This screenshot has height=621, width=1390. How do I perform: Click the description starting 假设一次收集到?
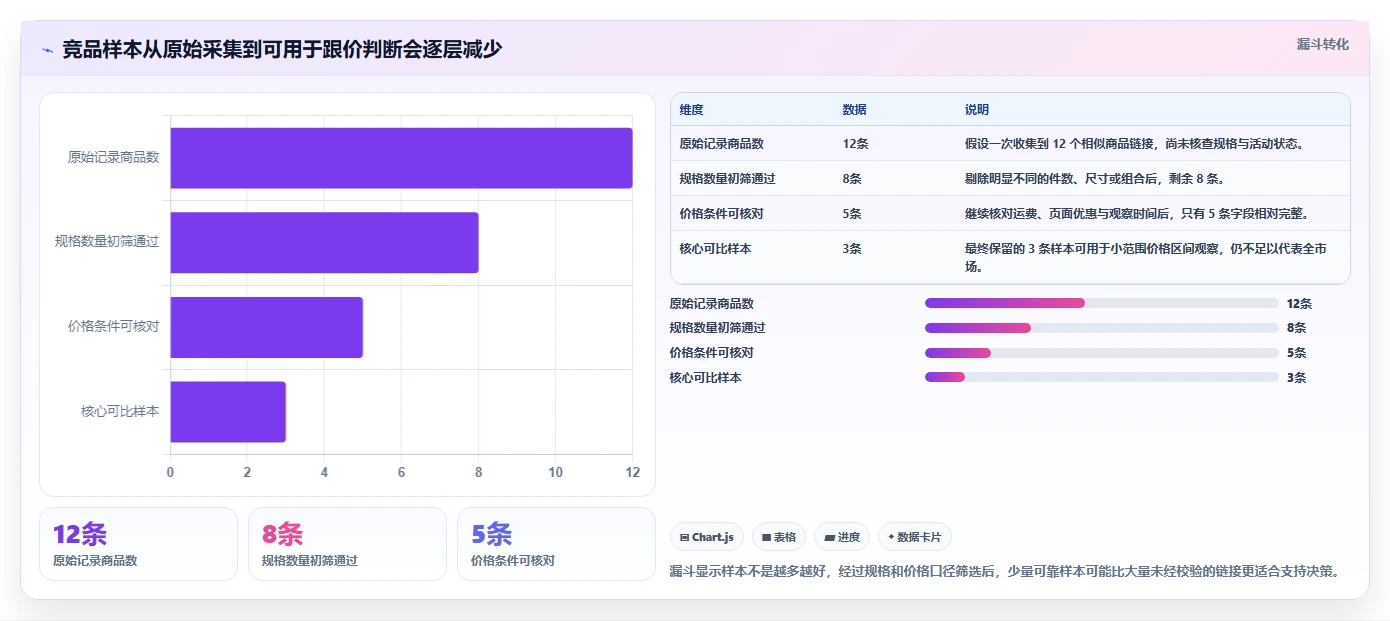(1134, 144)
